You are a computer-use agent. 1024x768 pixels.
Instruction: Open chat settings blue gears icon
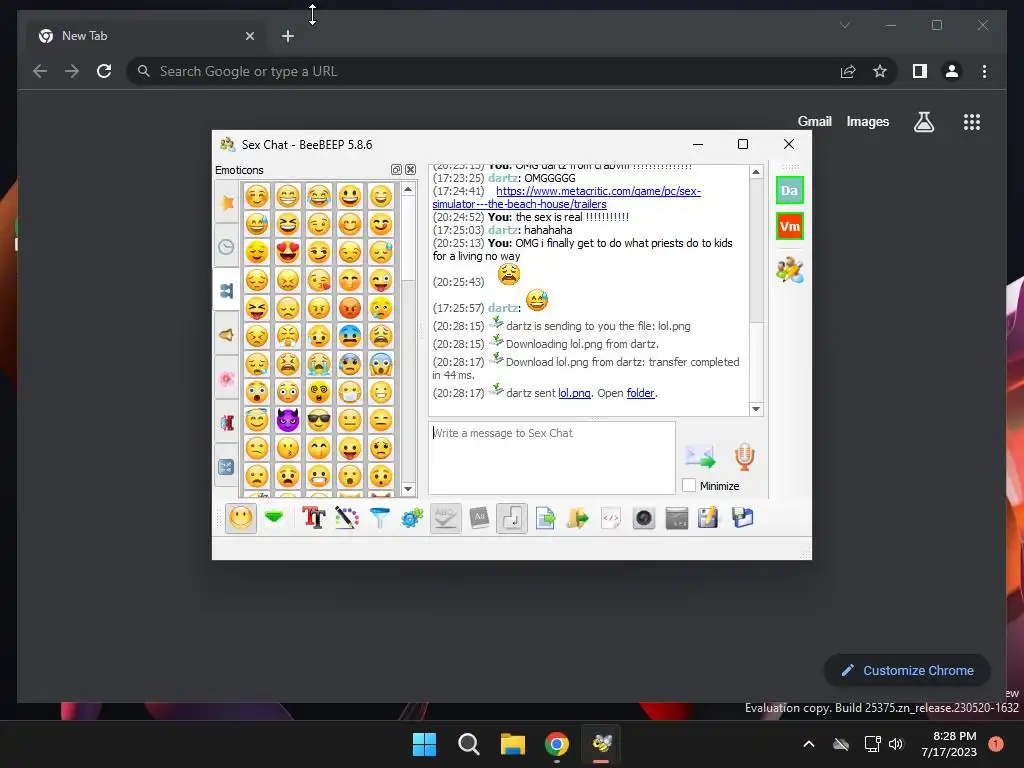[x=412, y=519]
